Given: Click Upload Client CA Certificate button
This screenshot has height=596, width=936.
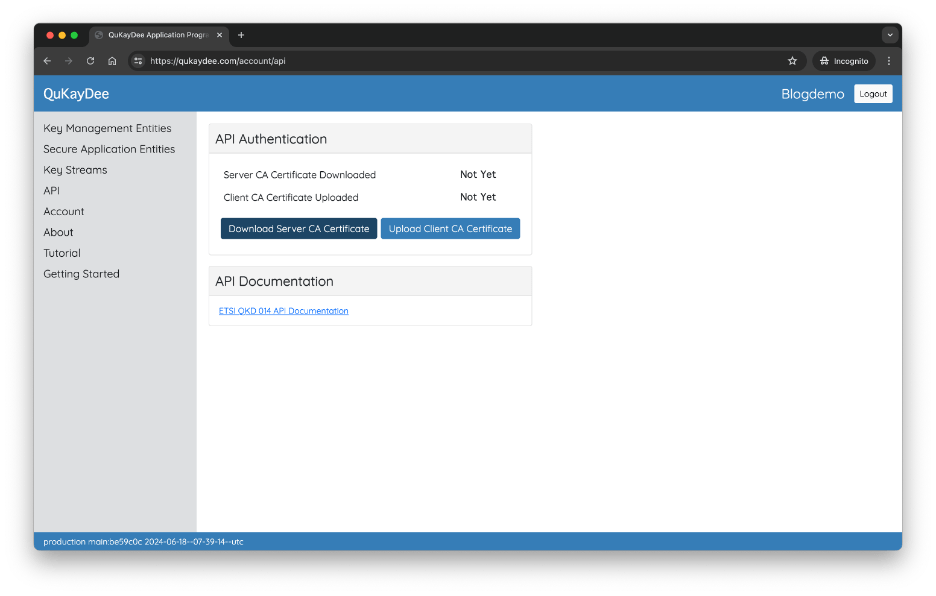Looking at the screenshot, I should (450, 229).
